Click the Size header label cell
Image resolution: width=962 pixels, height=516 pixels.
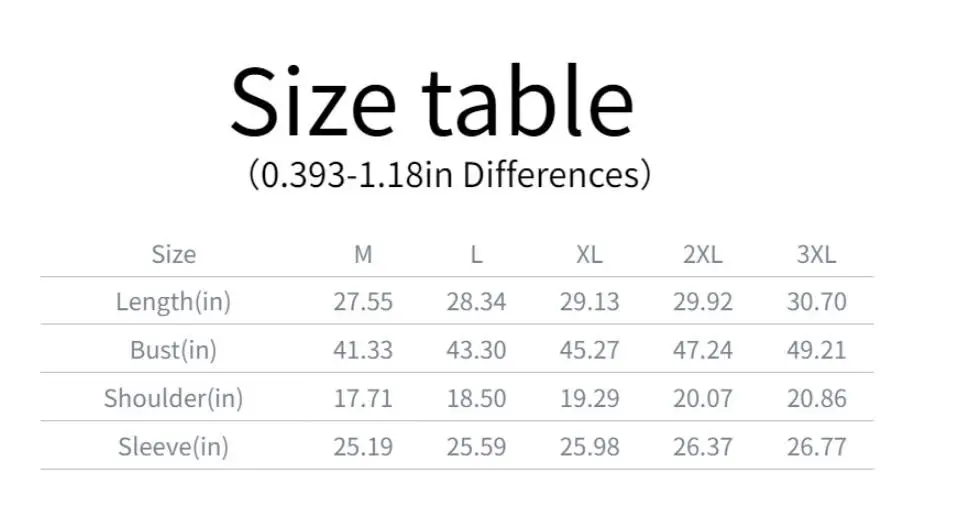pyautogui.click(x=173, y=254)
